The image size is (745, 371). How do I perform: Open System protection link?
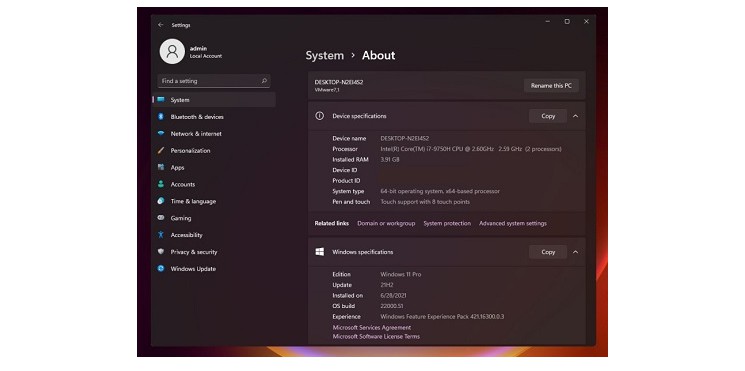[447, 223]
